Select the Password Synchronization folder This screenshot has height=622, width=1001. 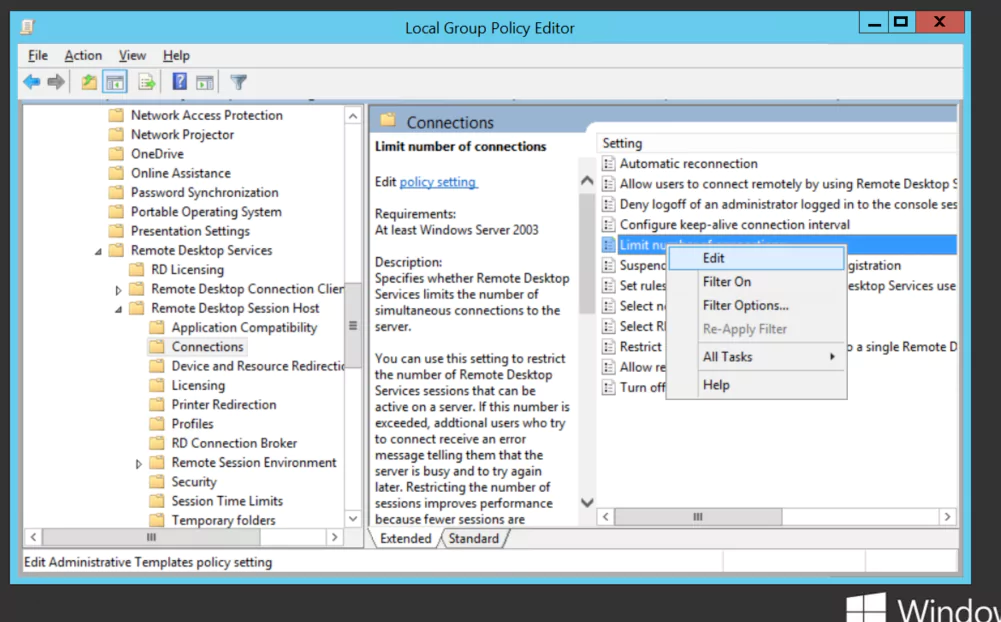click(204, 192)
